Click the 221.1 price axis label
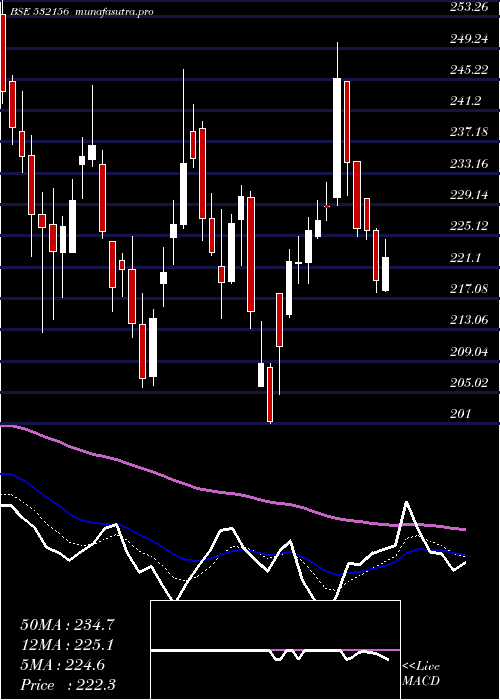Image resolution: width=500 pixels, height=700 pixels. pos(467,258)
